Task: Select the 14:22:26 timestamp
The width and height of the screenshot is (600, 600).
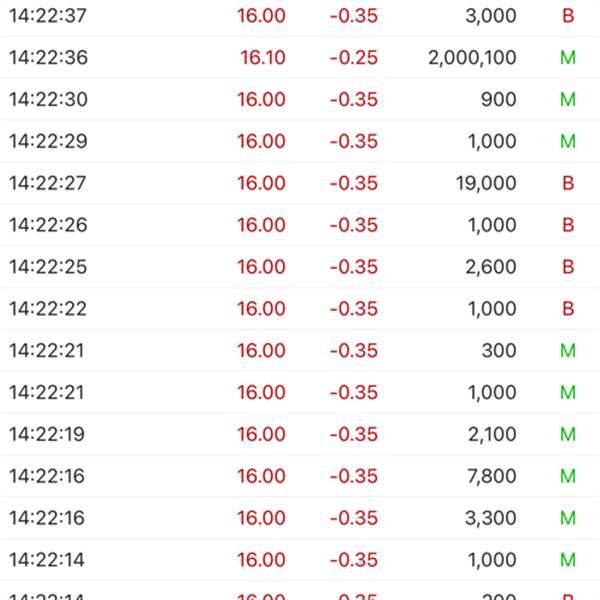Action: (x=48, y=225)
